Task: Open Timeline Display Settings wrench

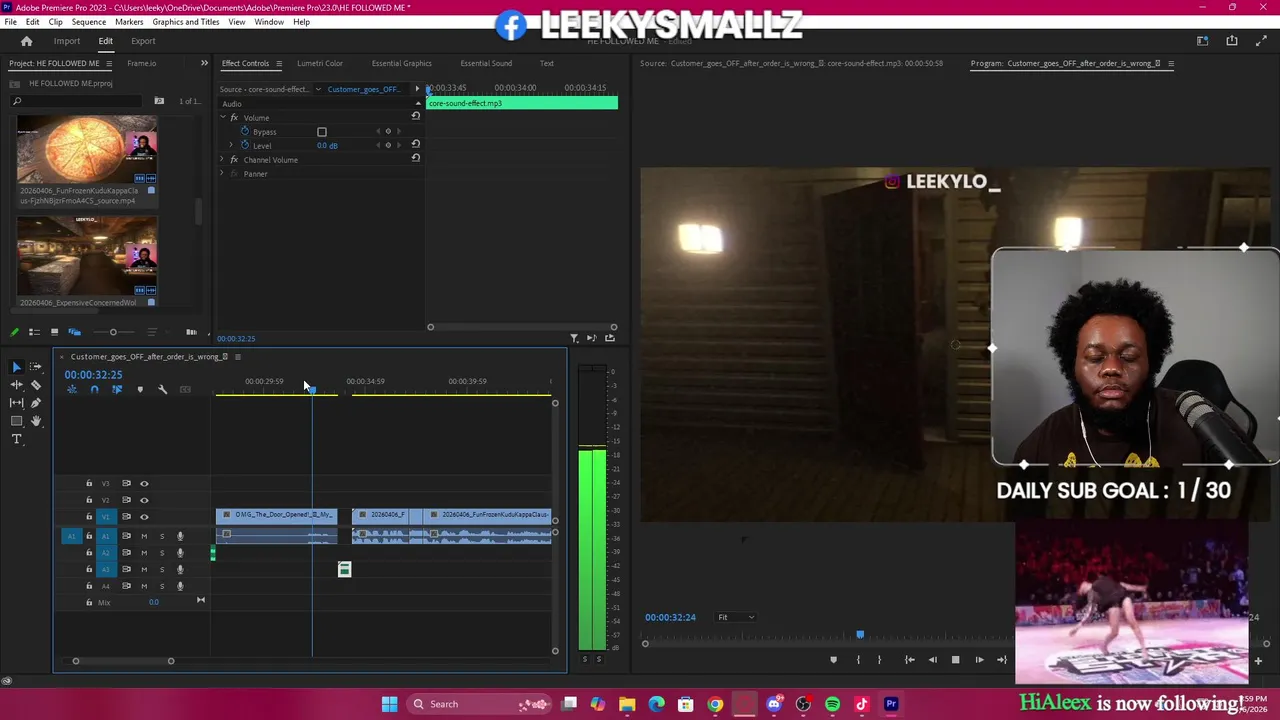Action: 162,389
